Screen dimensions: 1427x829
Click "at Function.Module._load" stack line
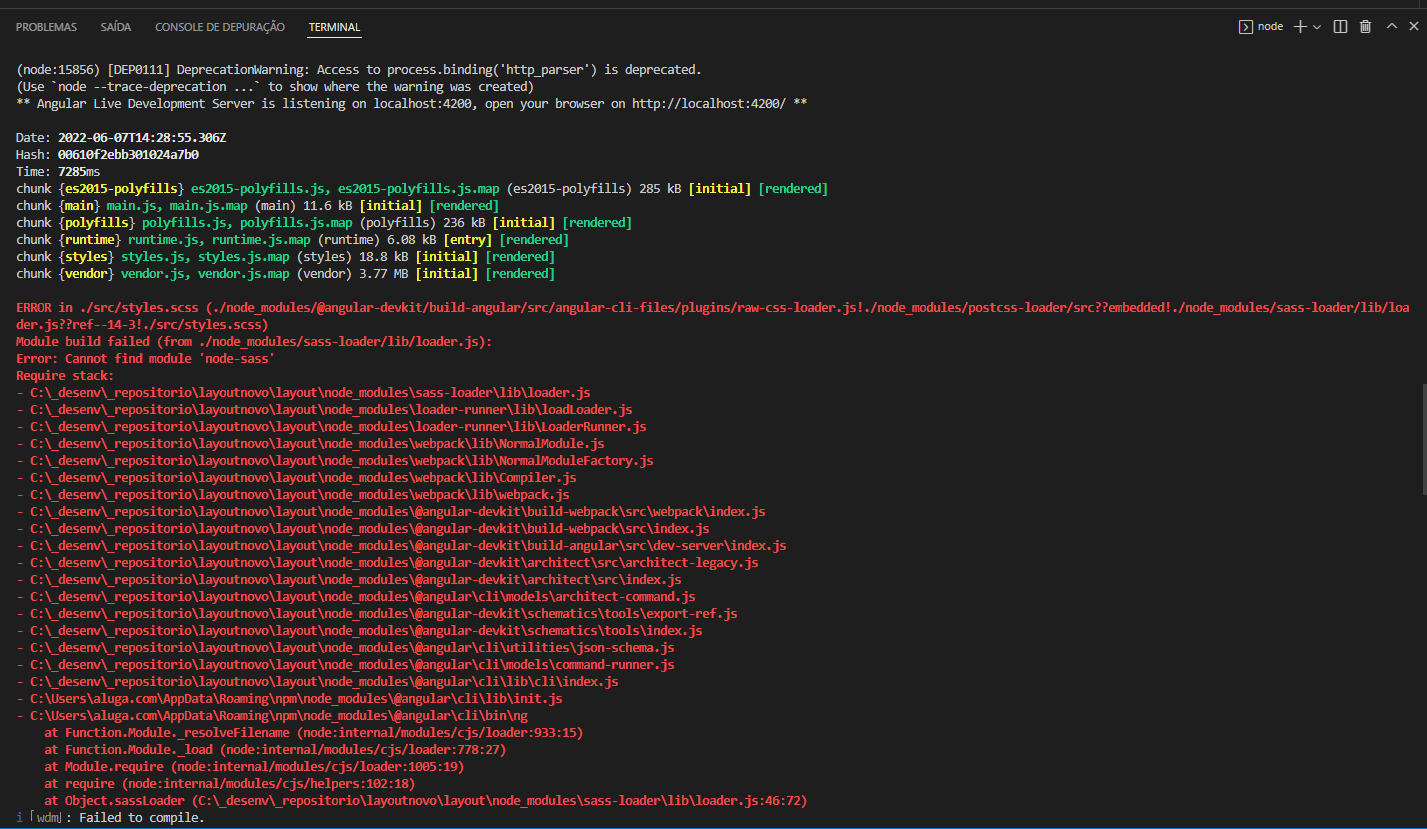(275, 750)
